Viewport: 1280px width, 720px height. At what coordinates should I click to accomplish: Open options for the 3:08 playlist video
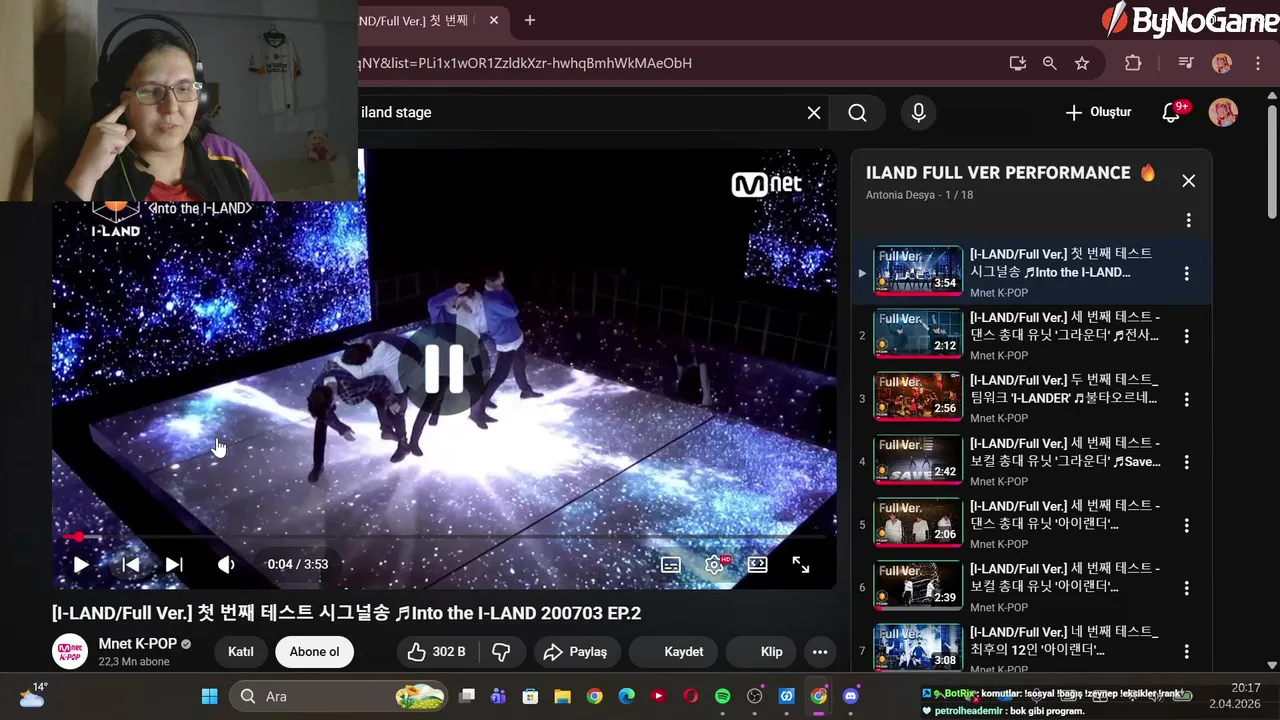(1186, 651)
